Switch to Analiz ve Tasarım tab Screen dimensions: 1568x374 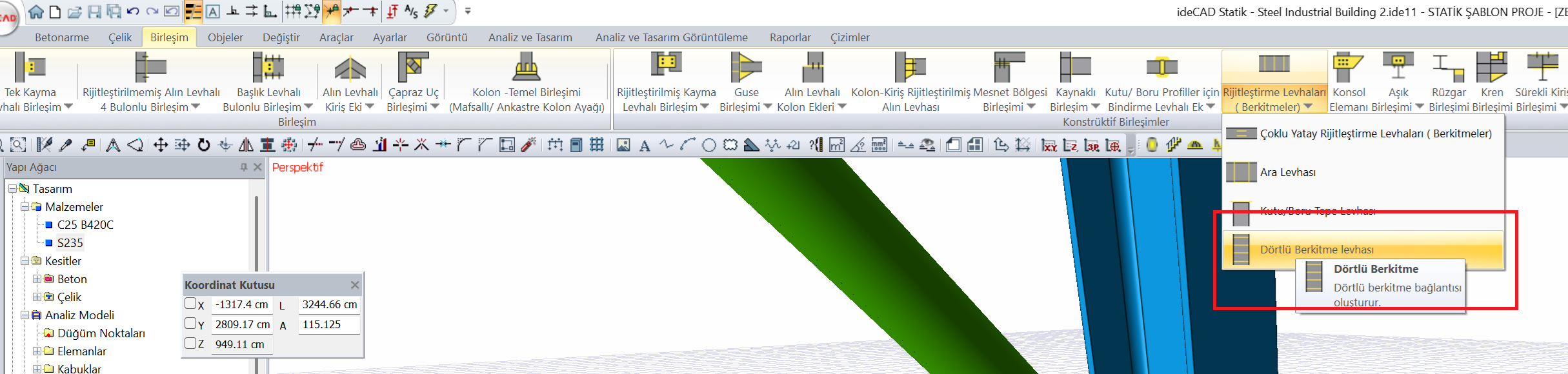click(530, 37)
